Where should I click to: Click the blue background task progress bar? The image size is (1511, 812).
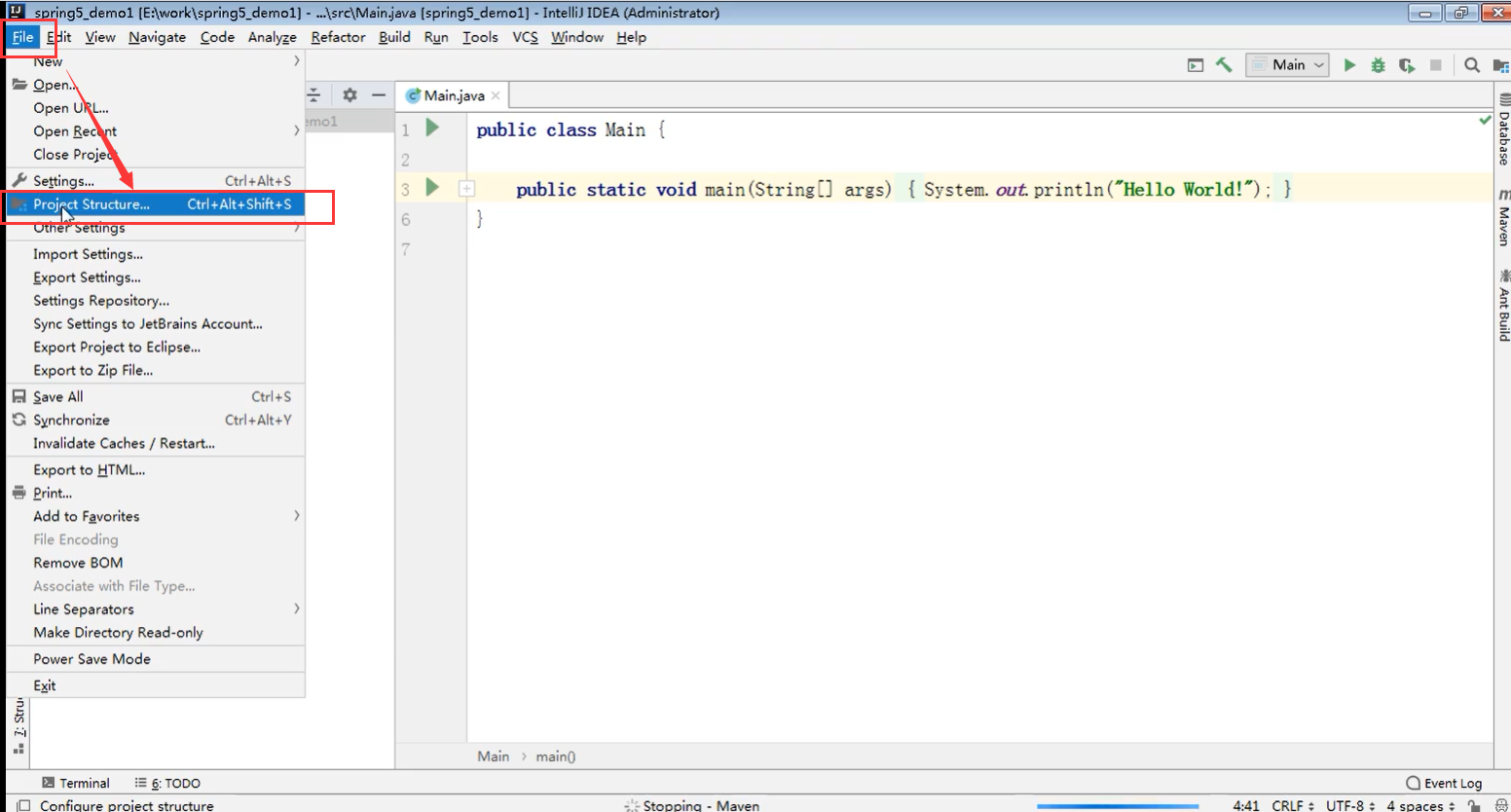pos(1118,806)
